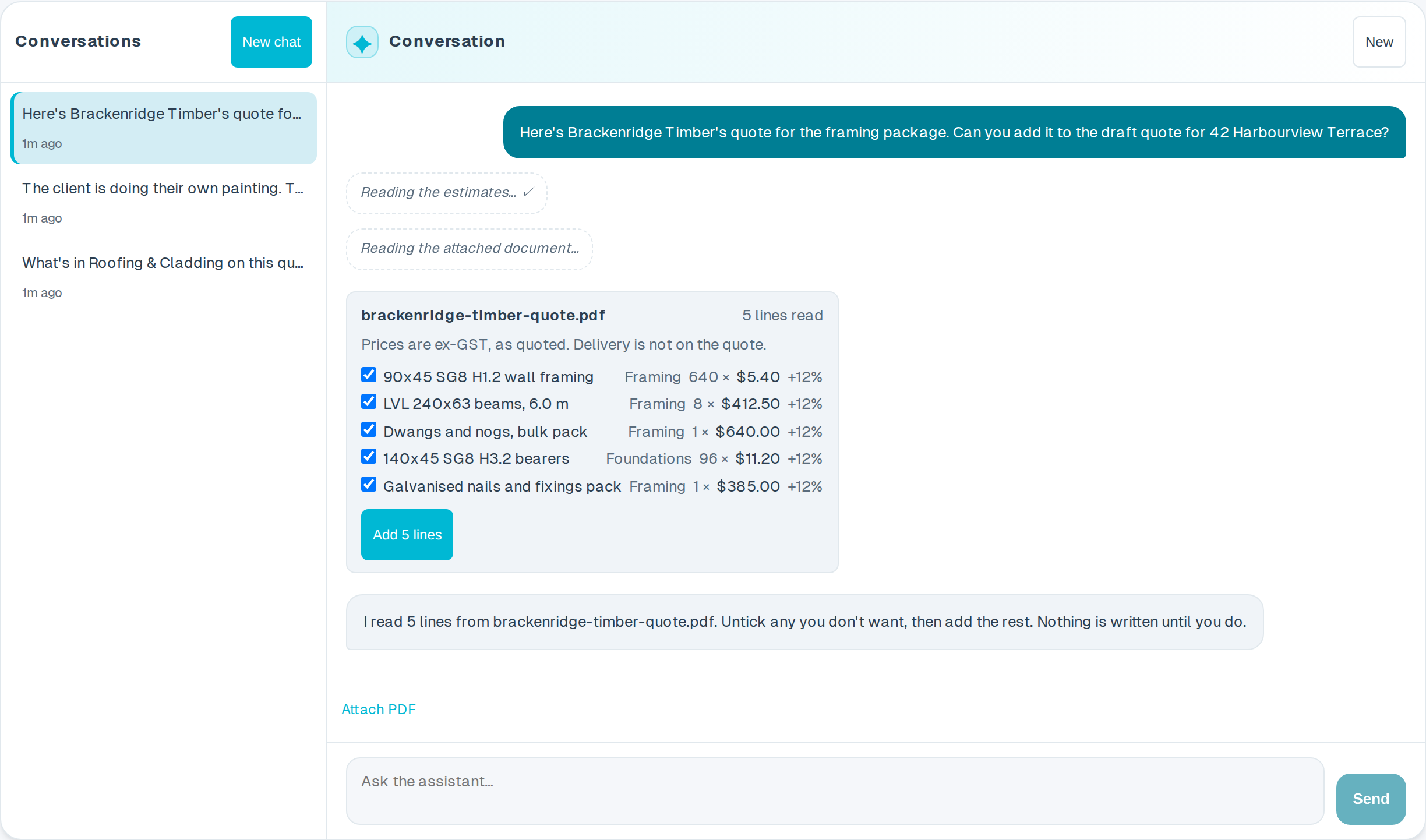Click the $5.40 unit price
Image resolution: width=1426 pixels, height=840 pixels.
758,377
